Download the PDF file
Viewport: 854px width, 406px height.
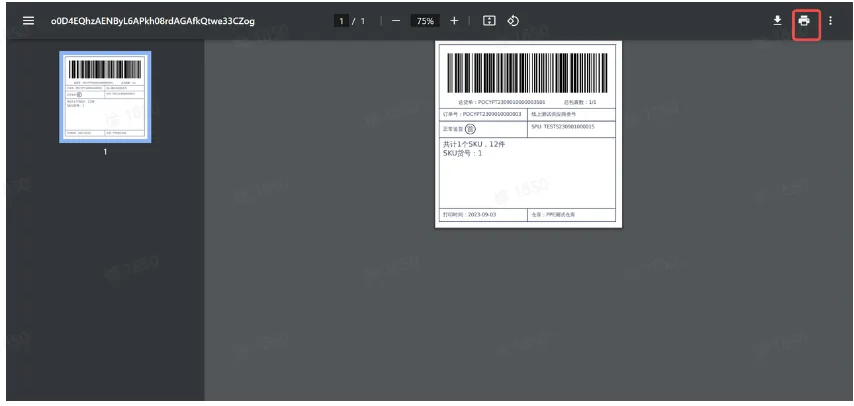tap(777, 21)
